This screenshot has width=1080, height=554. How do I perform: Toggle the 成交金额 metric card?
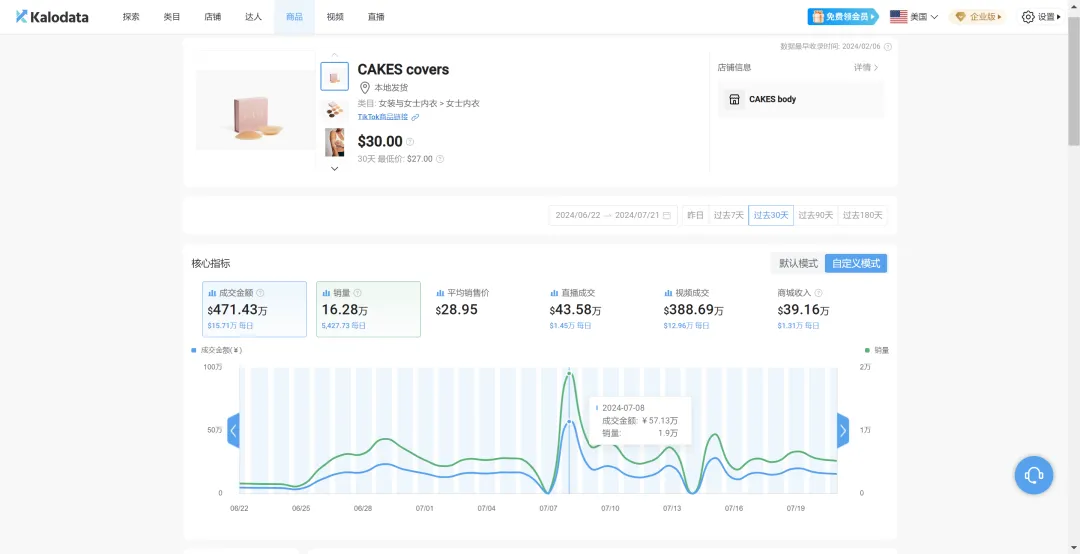tap(254, 309)
